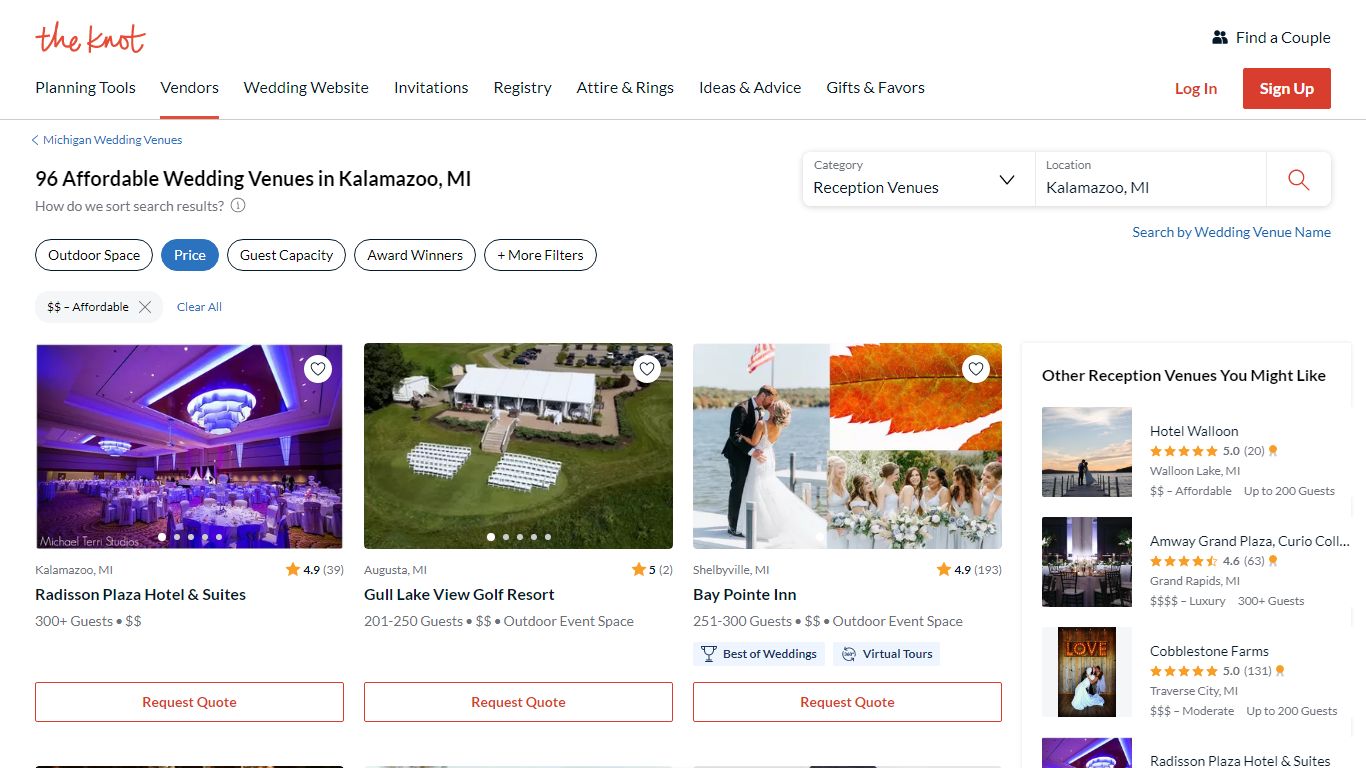The height and width of the screenshot is (768, 1366).
Task: Request Quote for Radisson Plaza Hotel
Action: (189, 702)
